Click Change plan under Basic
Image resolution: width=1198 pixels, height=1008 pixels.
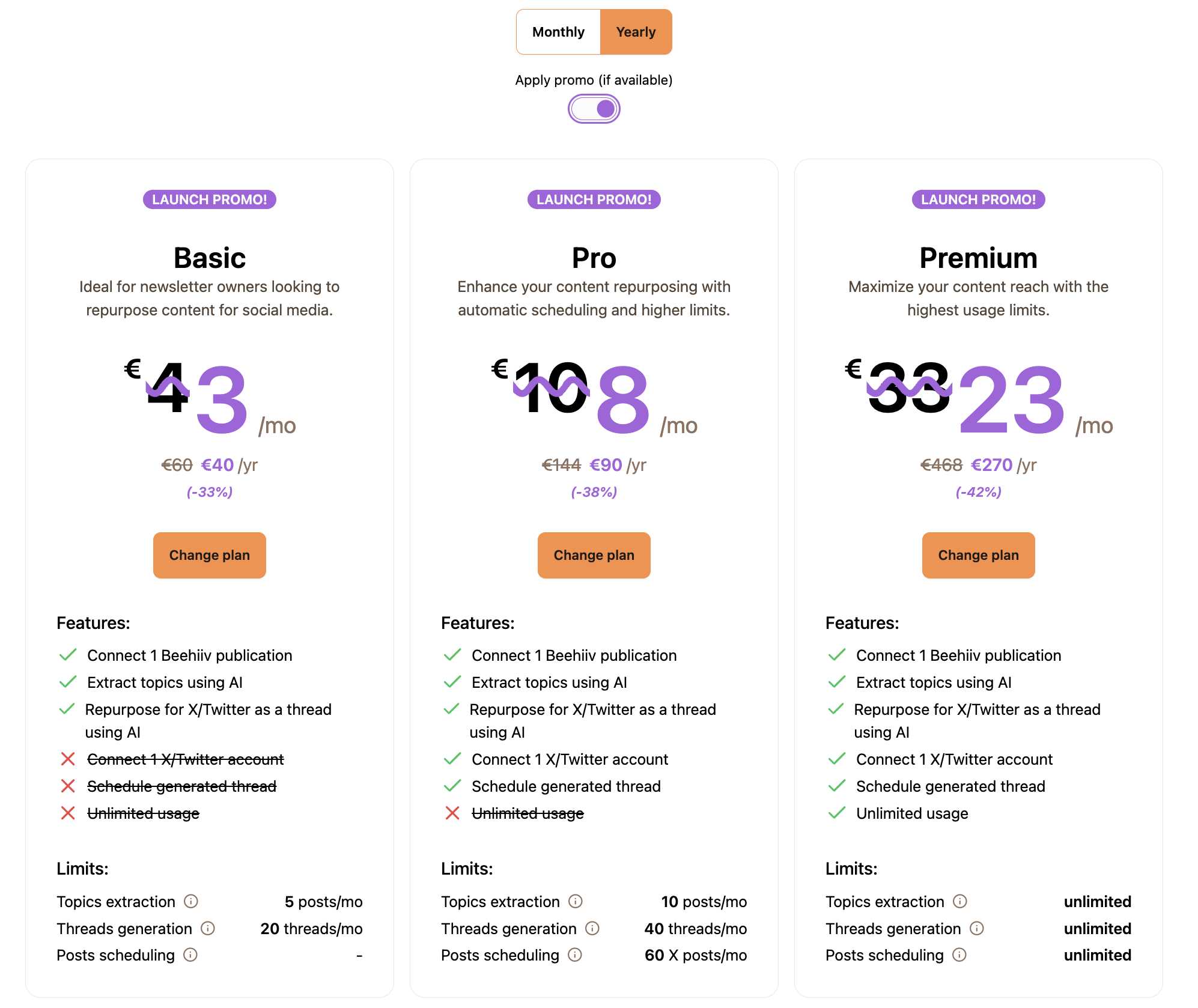click(x=210, y=555)
